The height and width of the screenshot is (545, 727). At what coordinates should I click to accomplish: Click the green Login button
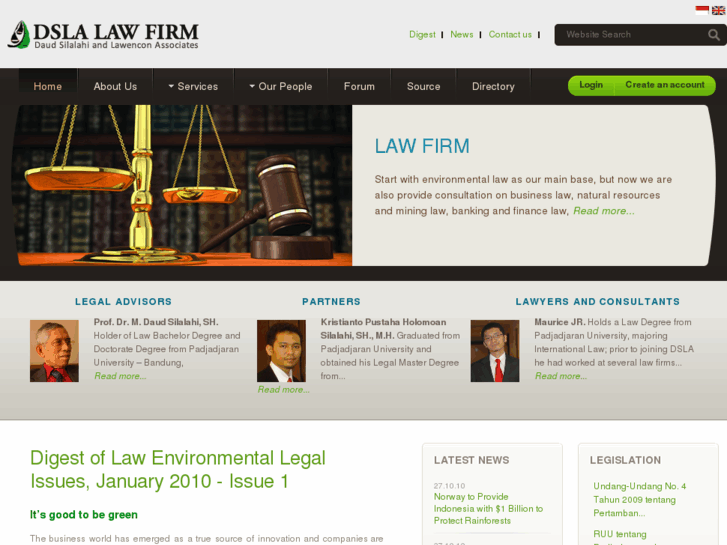[x=591, y=85]
